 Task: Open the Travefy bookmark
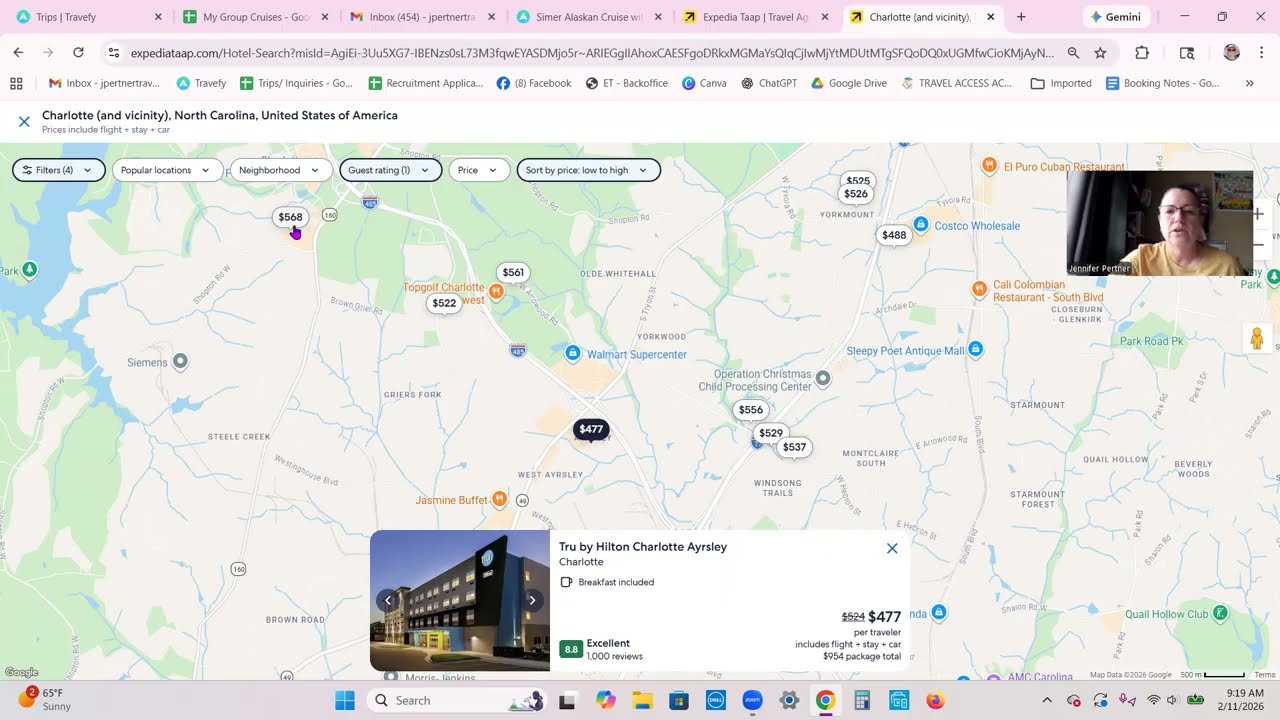[x=201, y=83]
